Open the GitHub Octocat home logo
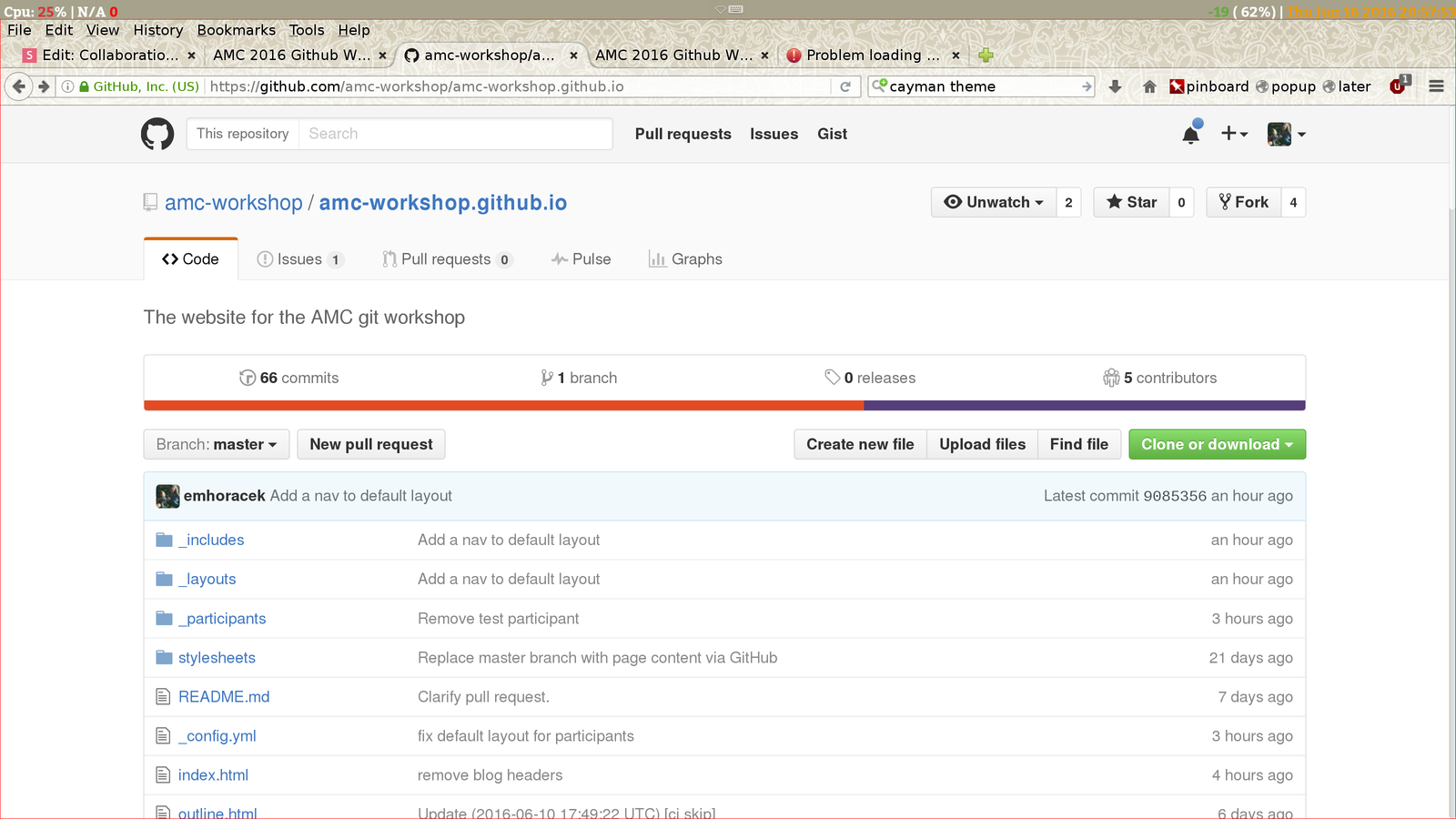 (x=157, y=134)
